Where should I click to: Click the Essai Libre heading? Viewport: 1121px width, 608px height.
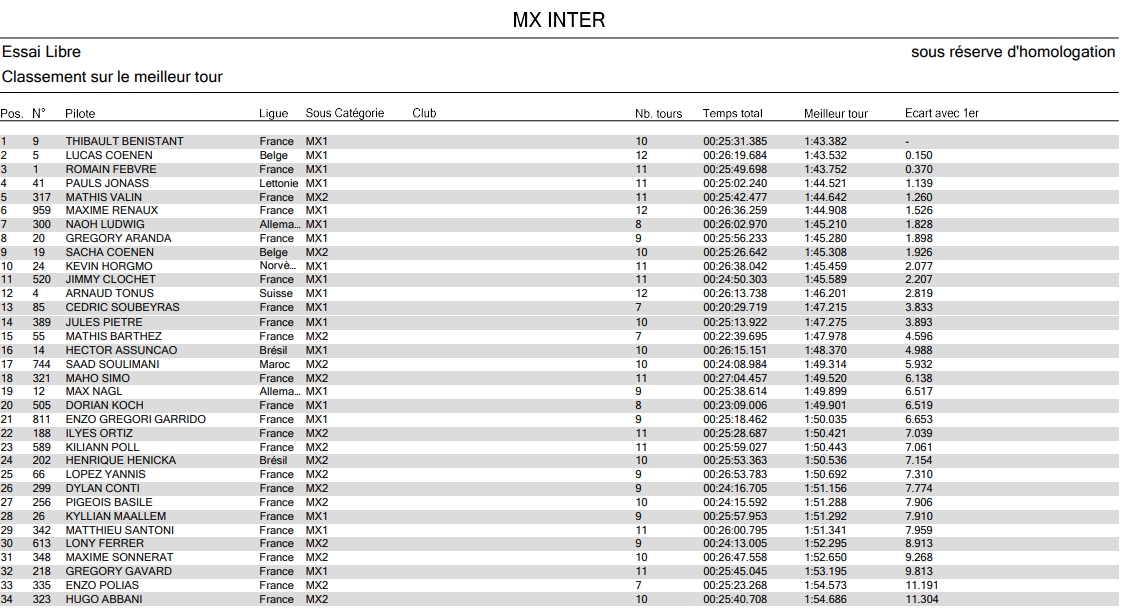coord(42,52)
